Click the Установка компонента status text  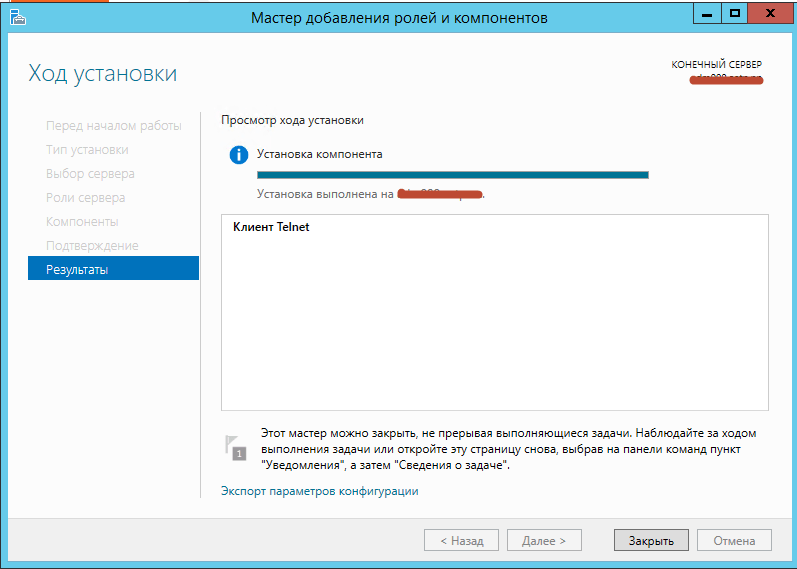click(320, 154)
